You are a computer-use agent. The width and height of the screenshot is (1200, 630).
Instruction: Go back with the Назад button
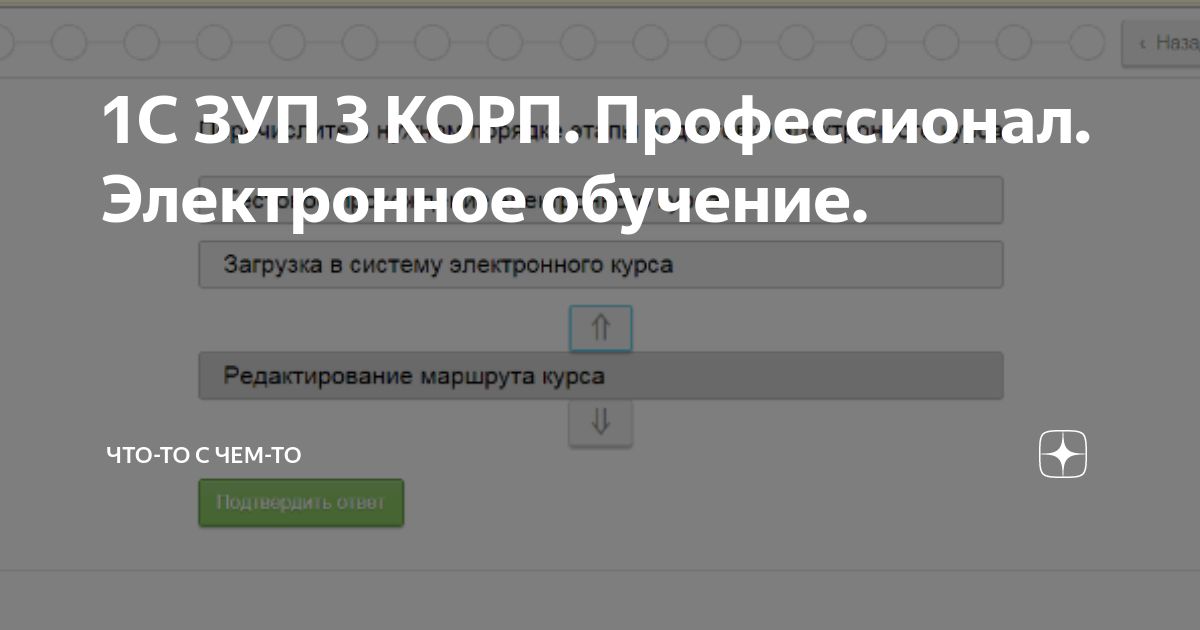pyautogui.click(x=1161, y=43)
